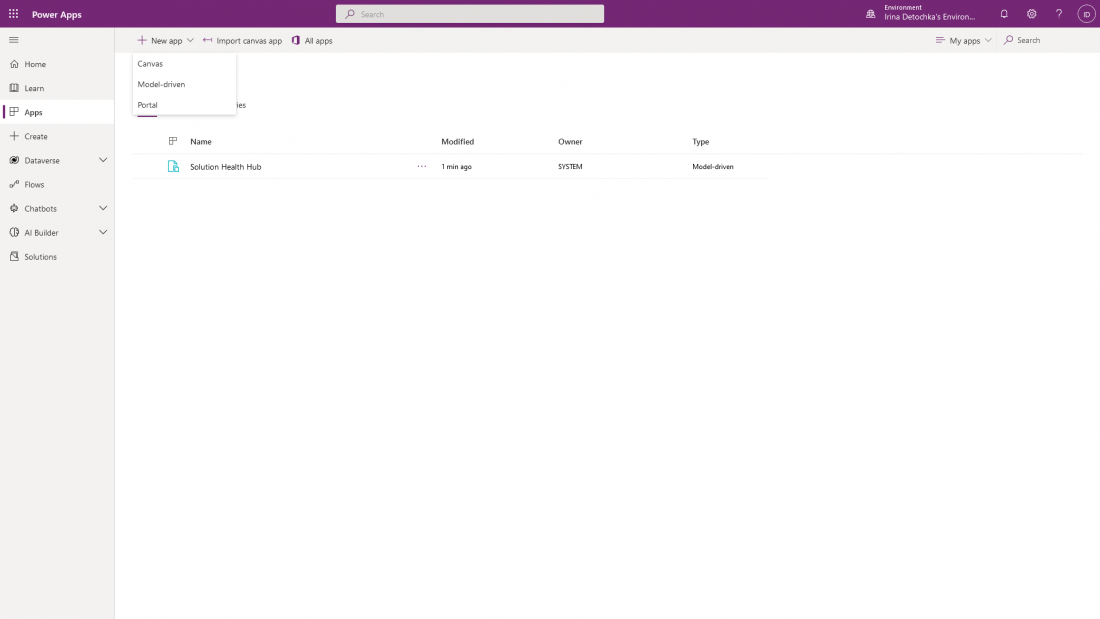
Task: Expand the Dataverse navigation section
Action: coord(103,160)
